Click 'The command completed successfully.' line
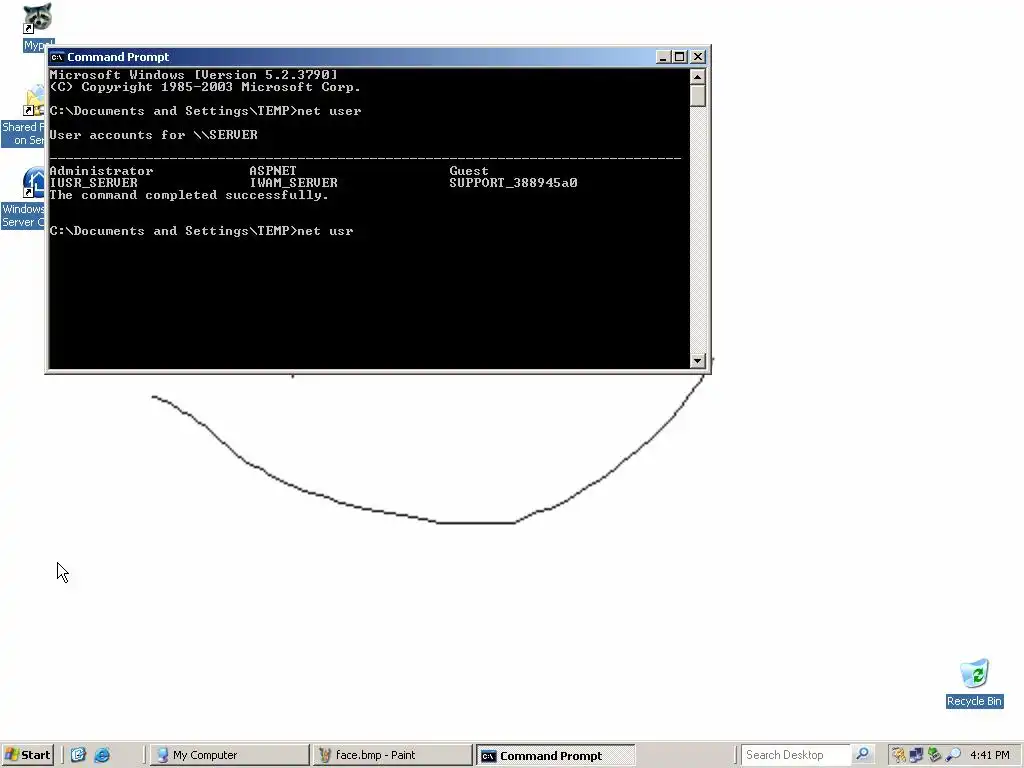Viewport: 1024px width, 768px height. [x=189, y=195]
